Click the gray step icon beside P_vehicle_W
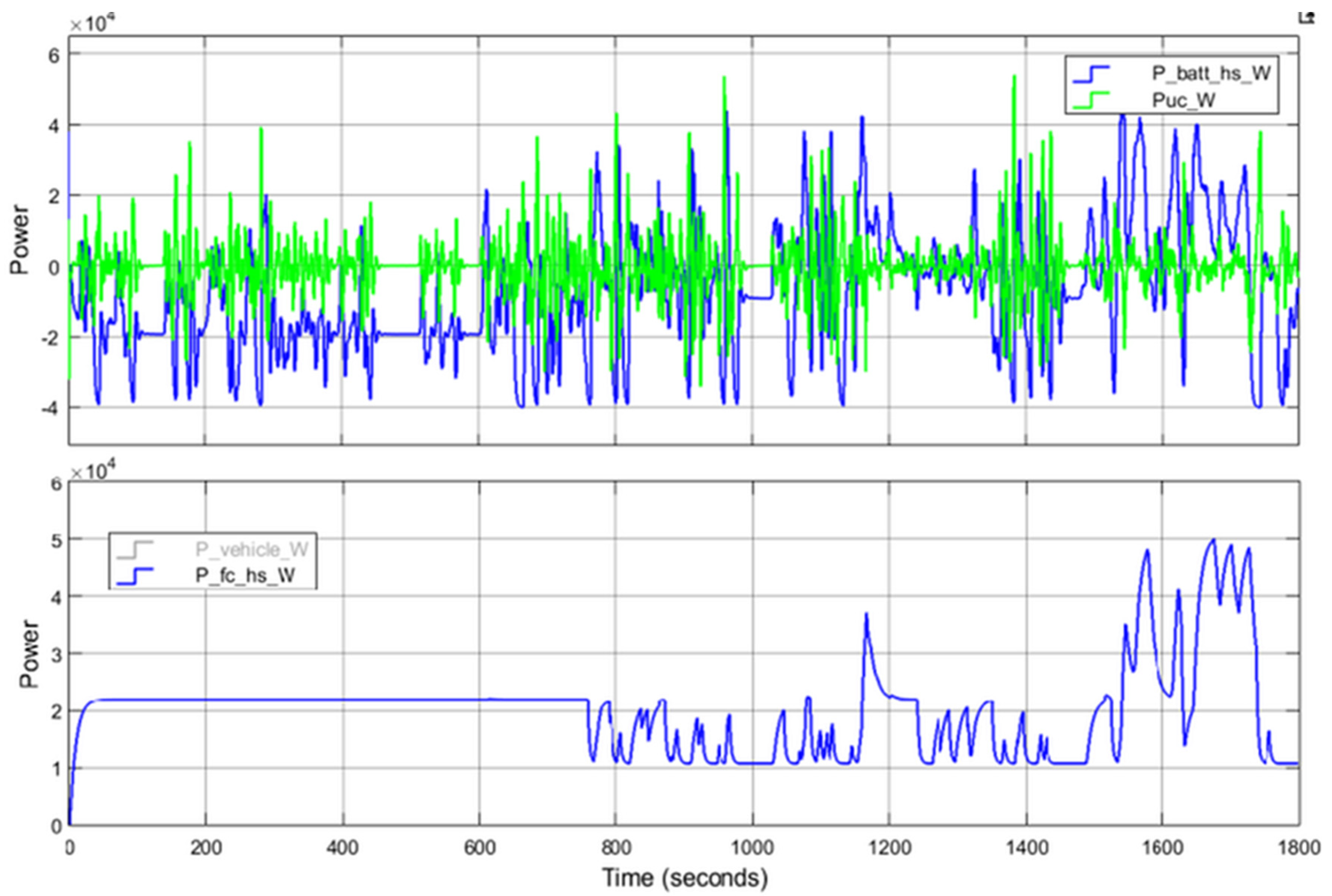The image size is (1332, 896). click(x=135, y=550)
